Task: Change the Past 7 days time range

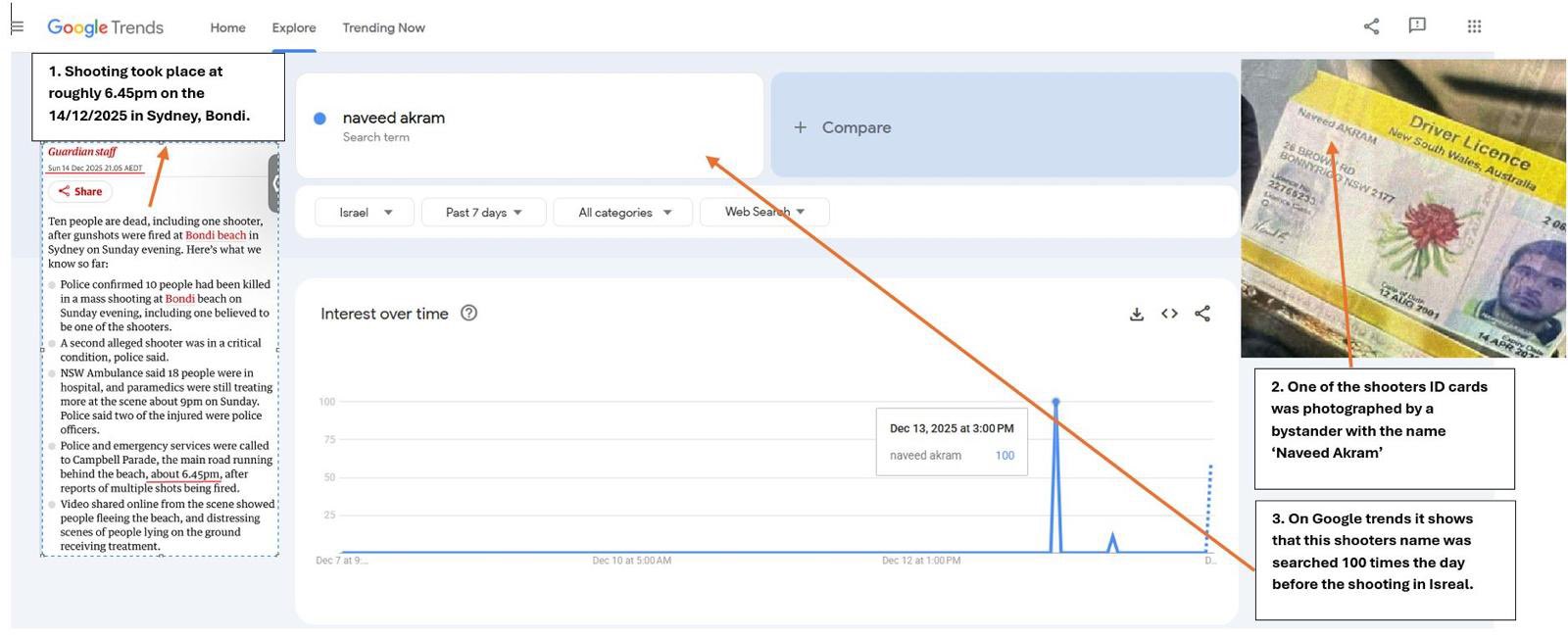Action: click(483, 212)
